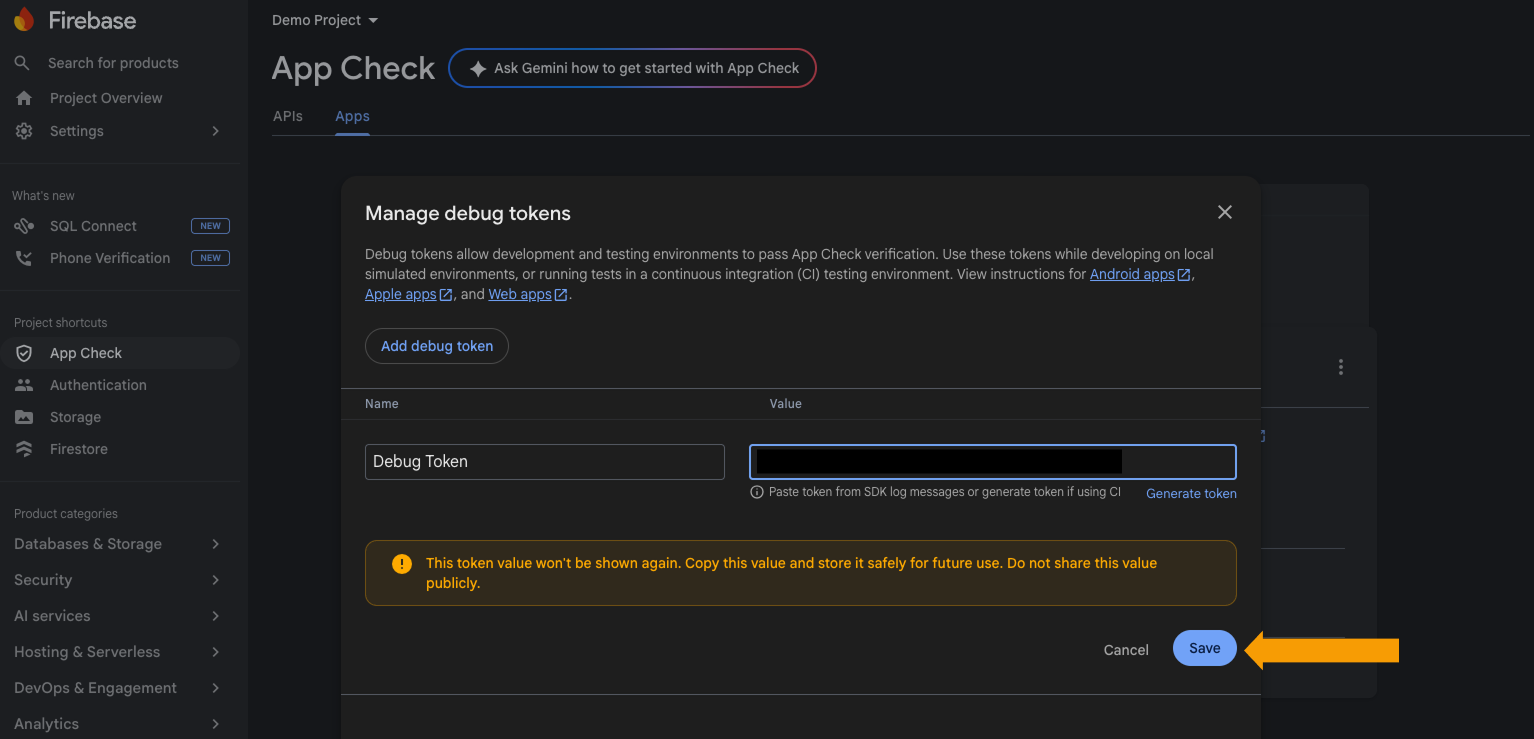Open Storage from project shortcuts
1534x739 pixels.
75,417
